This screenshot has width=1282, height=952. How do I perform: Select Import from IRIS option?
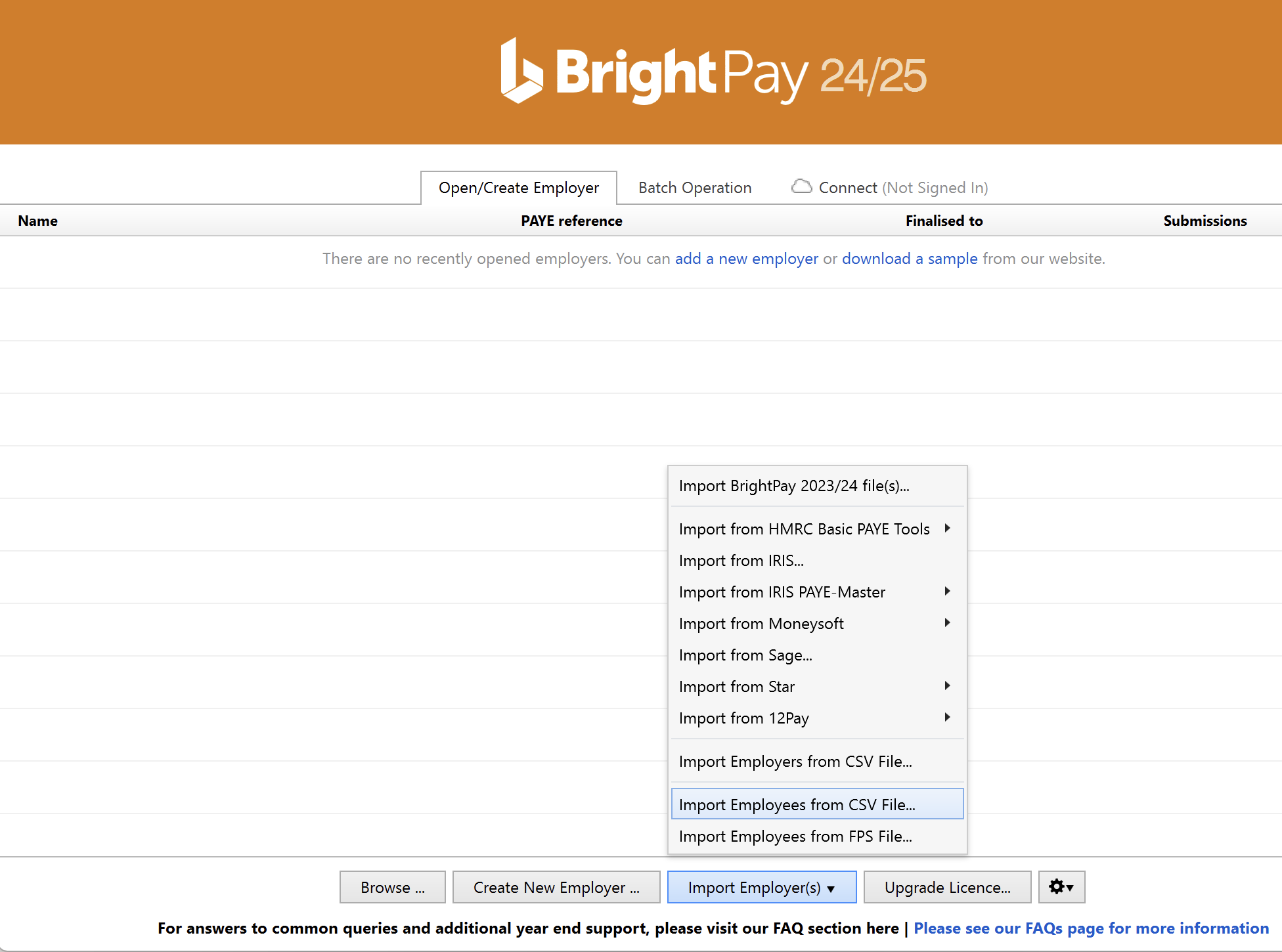pos(817,561)
